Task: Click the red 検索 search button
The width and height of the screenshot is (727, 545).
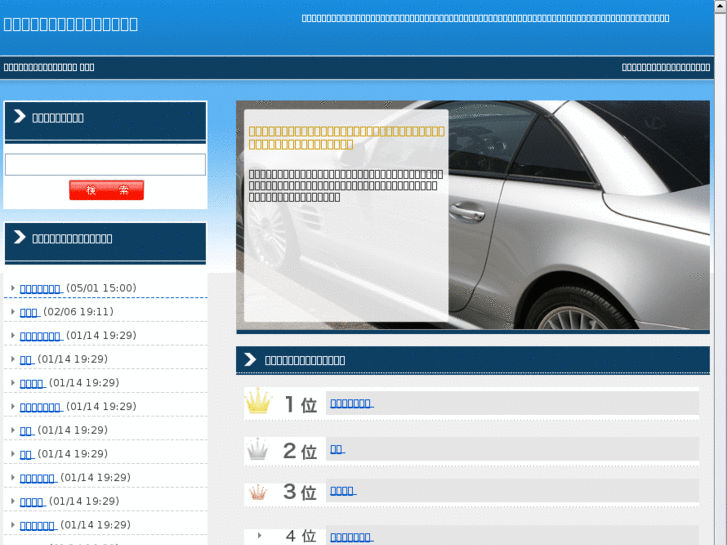Action: point(106,190)
